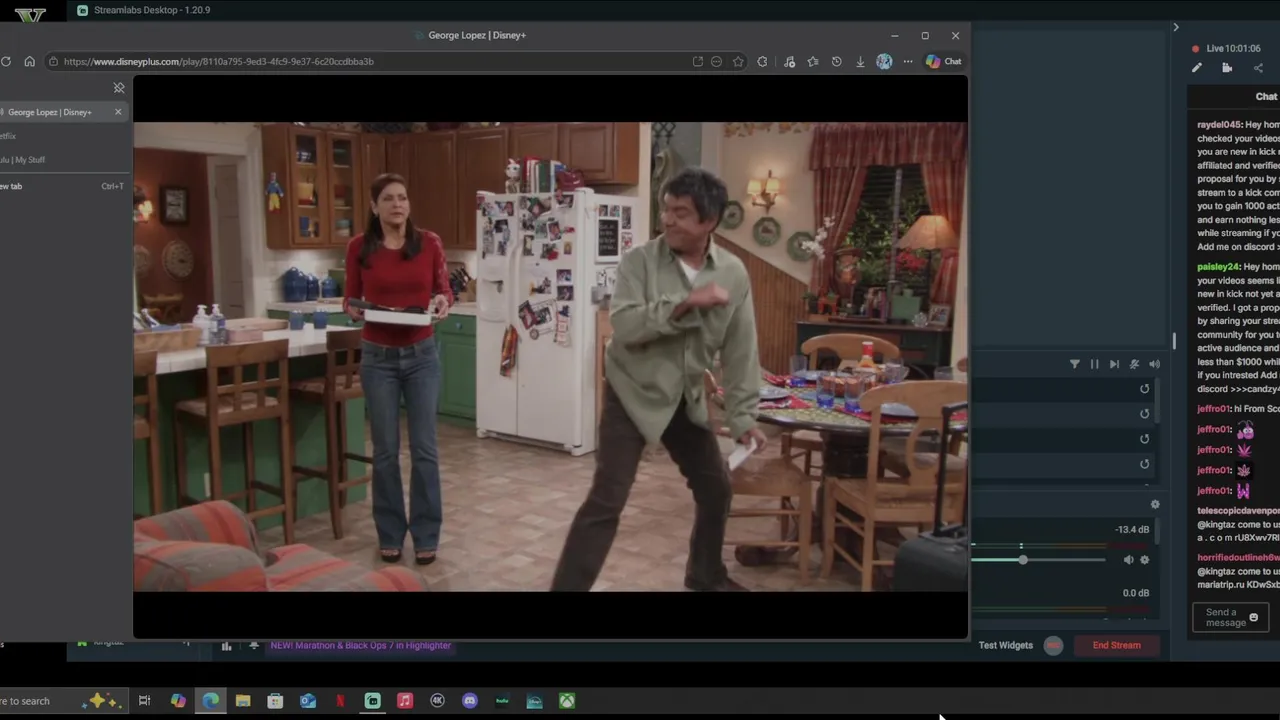Open Microsoft Edge on taskbar
This screenshot has height=720, width=1280.
(211, 701)
